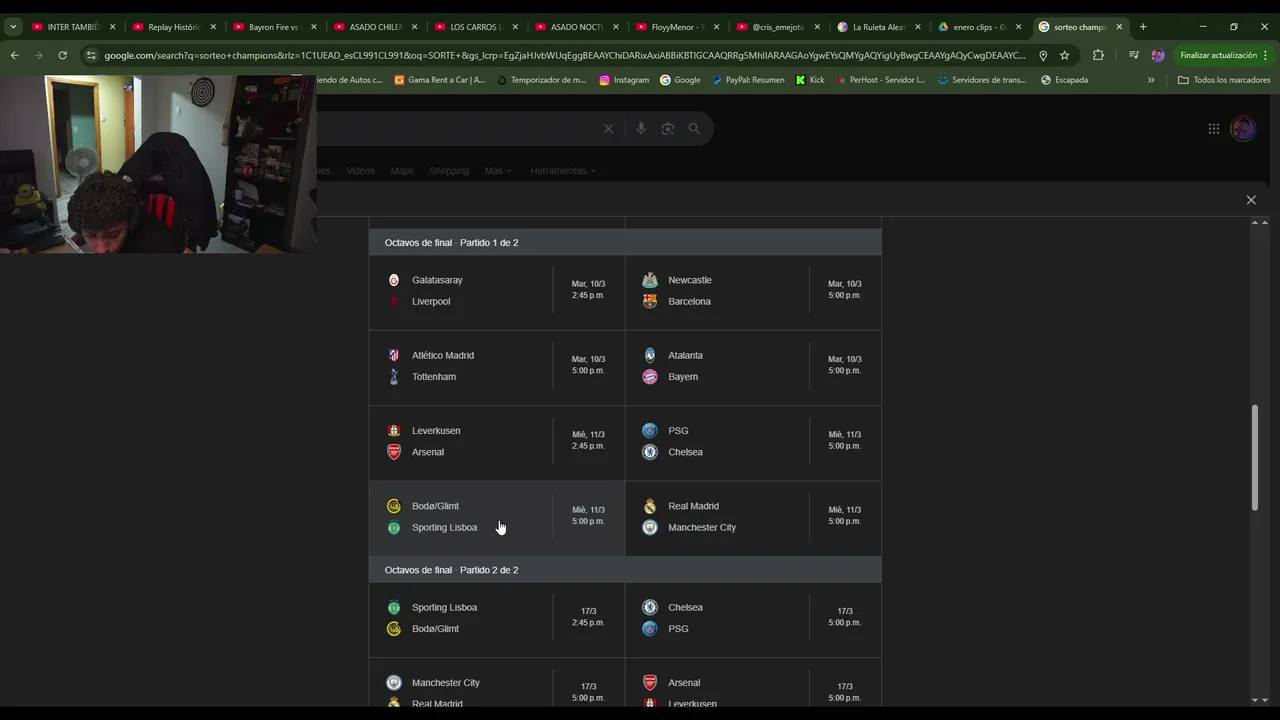The width and height of the screenshot is (1280, 720).
Task: Open the Instagram bookmark
Action: [x=624, y=80]
